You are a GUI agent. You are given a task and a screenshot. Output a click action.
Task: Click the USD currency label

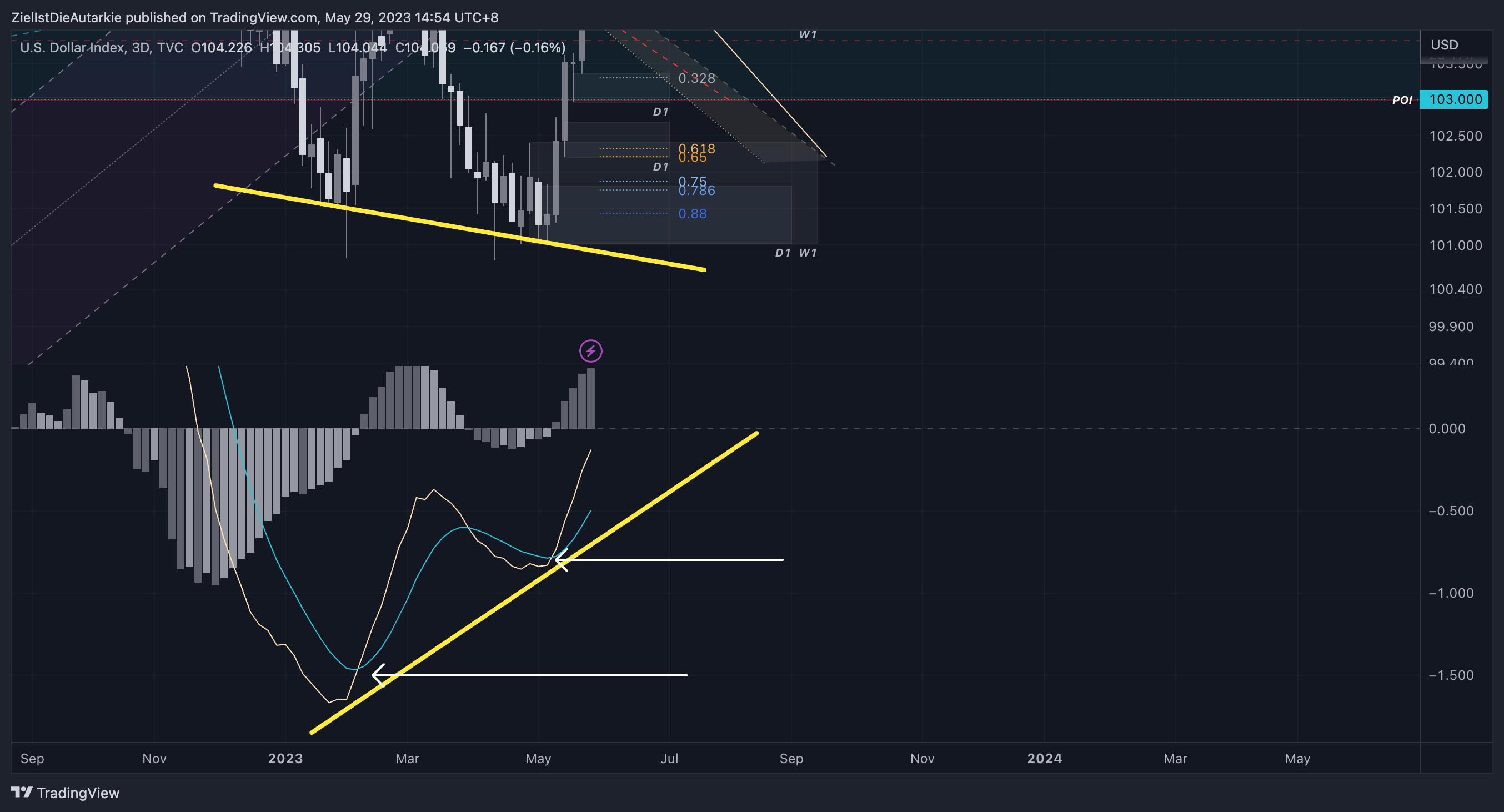tap(1444, 45)
